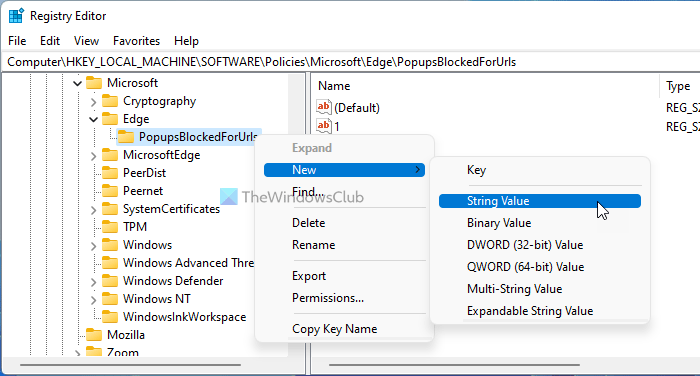
Task: Click the string icon for value 1
Action: coord(324,126)
